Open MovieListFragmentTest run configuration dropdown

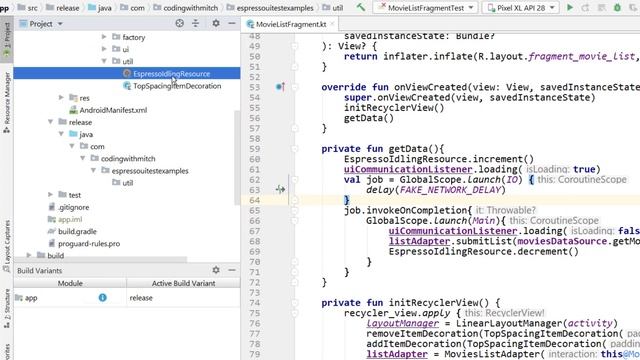tap(425, 7)
